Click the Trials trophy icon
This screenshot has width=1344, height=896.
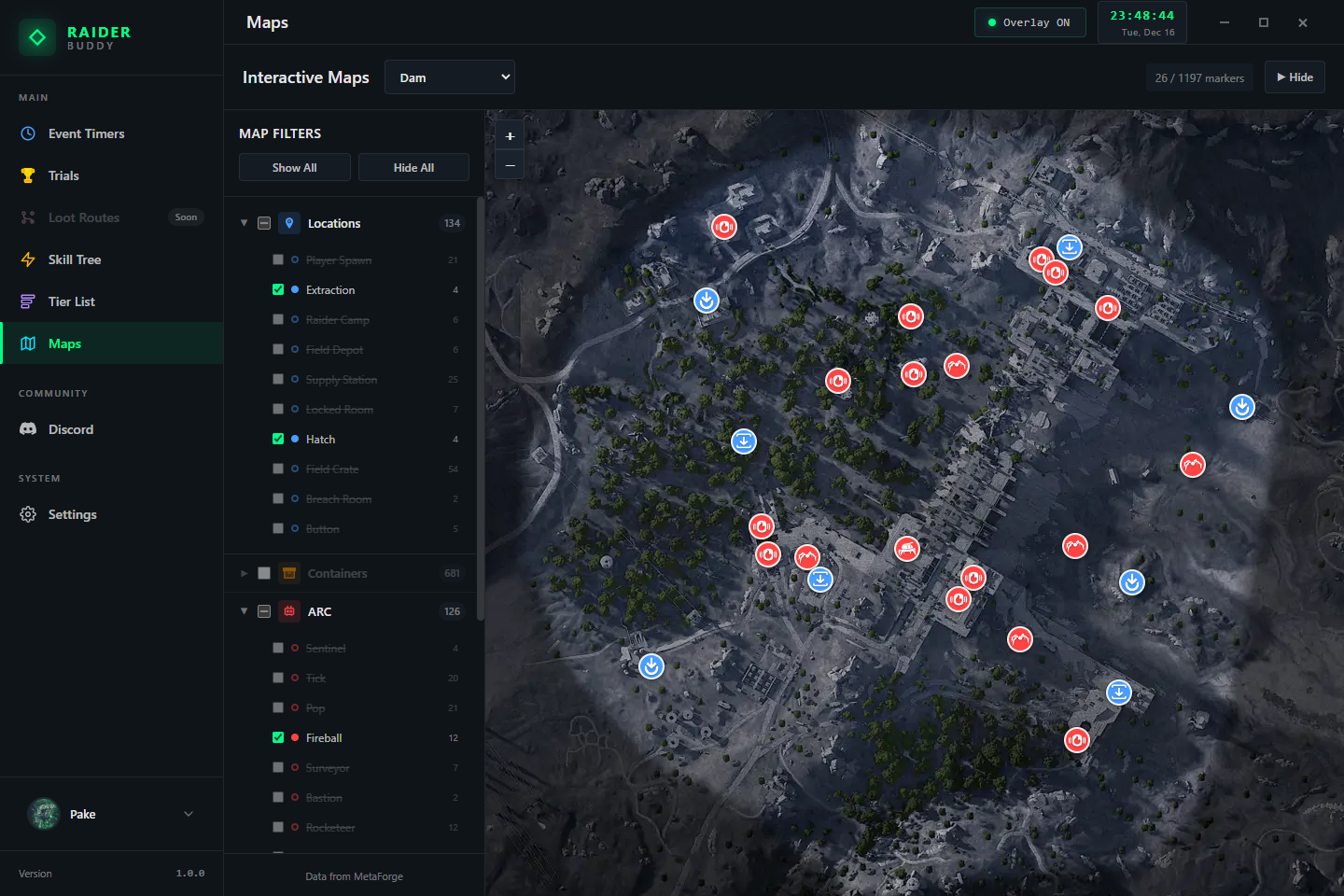pyautogui.click(x=28, y=175)
